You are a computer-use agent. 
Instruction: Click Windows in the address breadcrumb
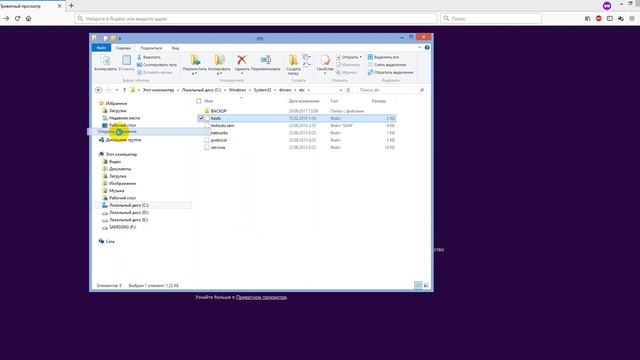click(x=237, y=90)
